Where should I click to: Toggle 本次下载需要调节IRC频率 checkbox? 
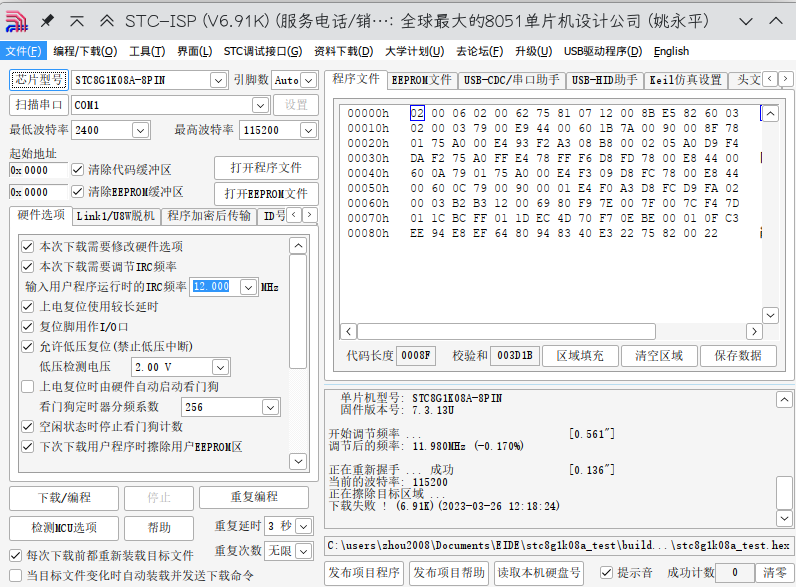point(27,267)
